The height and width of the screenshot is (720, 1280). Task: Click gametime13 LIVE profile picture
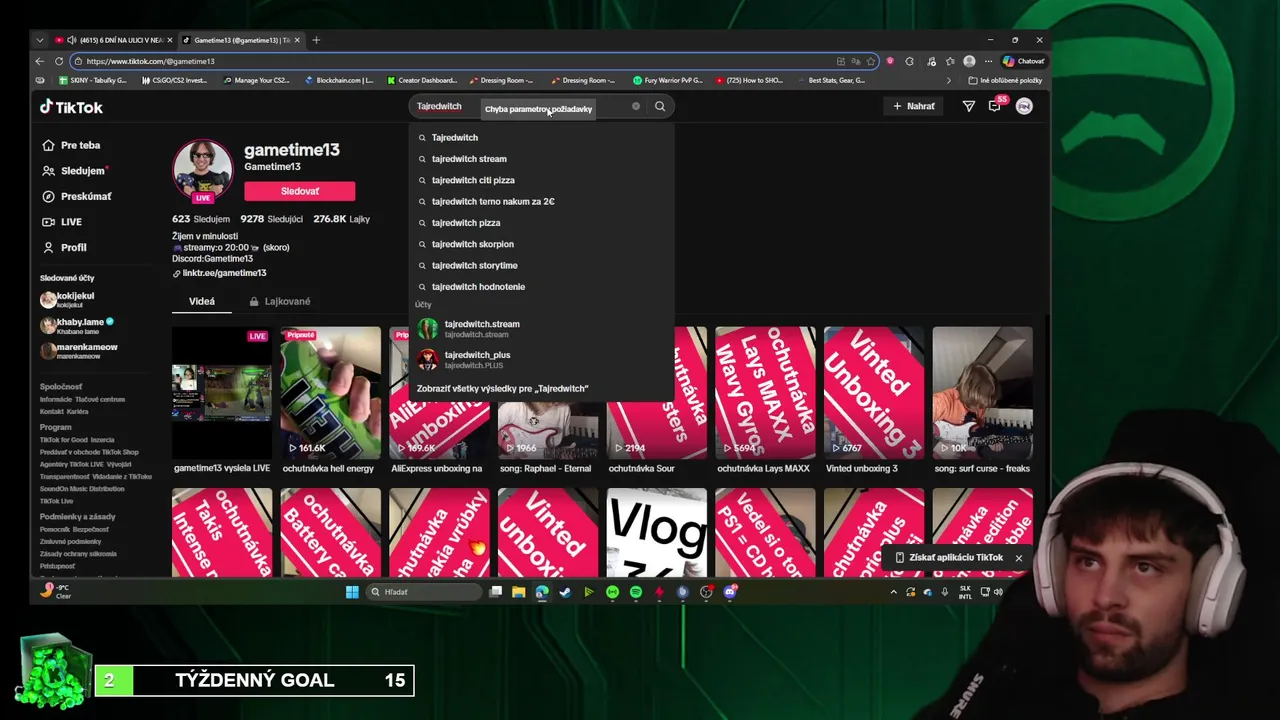(203, 169)
